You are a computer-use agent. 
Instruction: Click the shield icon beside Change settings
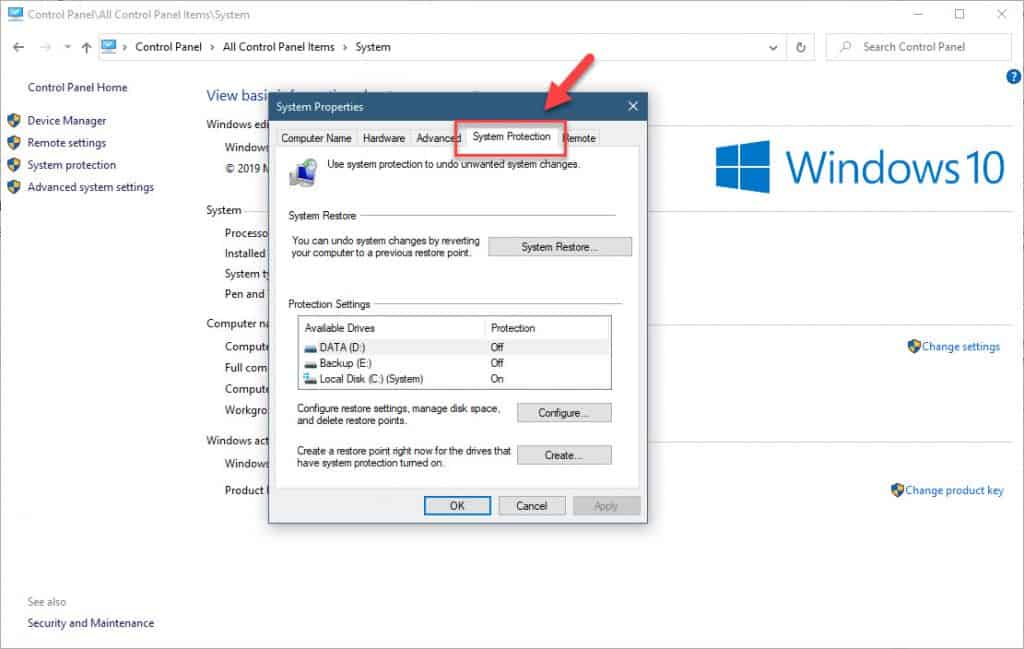(912, 346)
